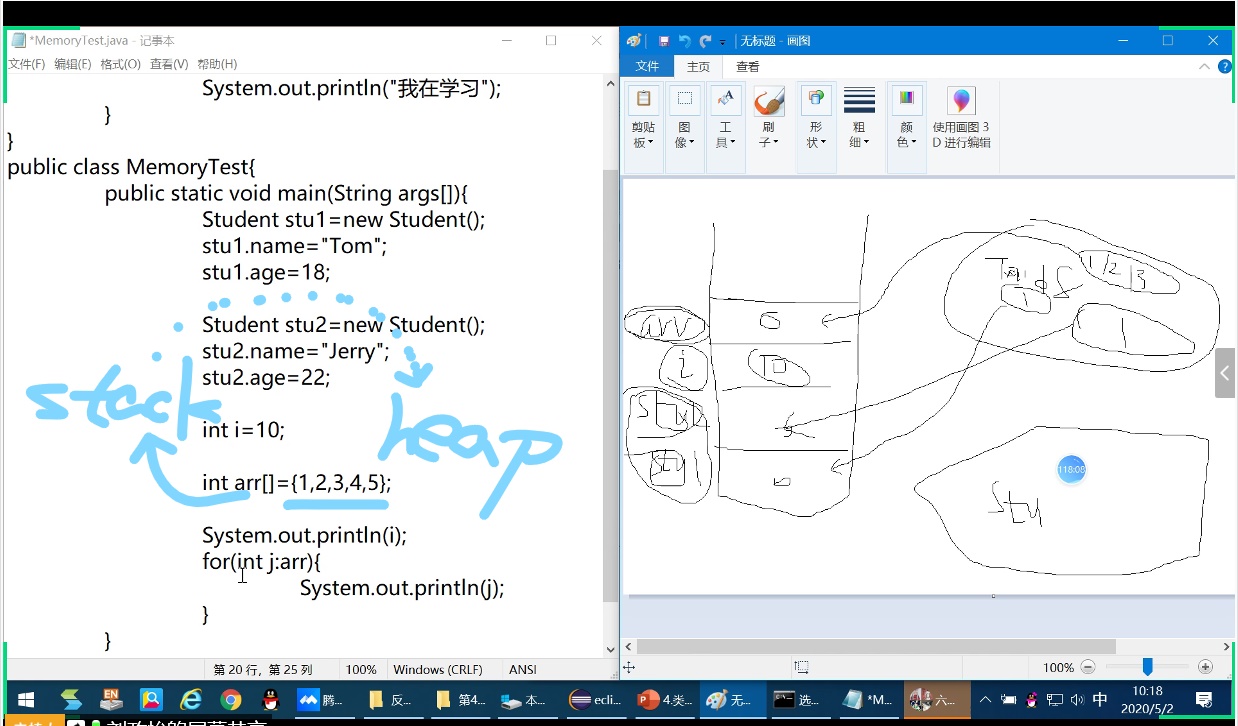Switch to the command prompt 选... taskbar item
The height and width of the screenshot is (726, 1238).
pyautogui.click(x=798, y=700)
